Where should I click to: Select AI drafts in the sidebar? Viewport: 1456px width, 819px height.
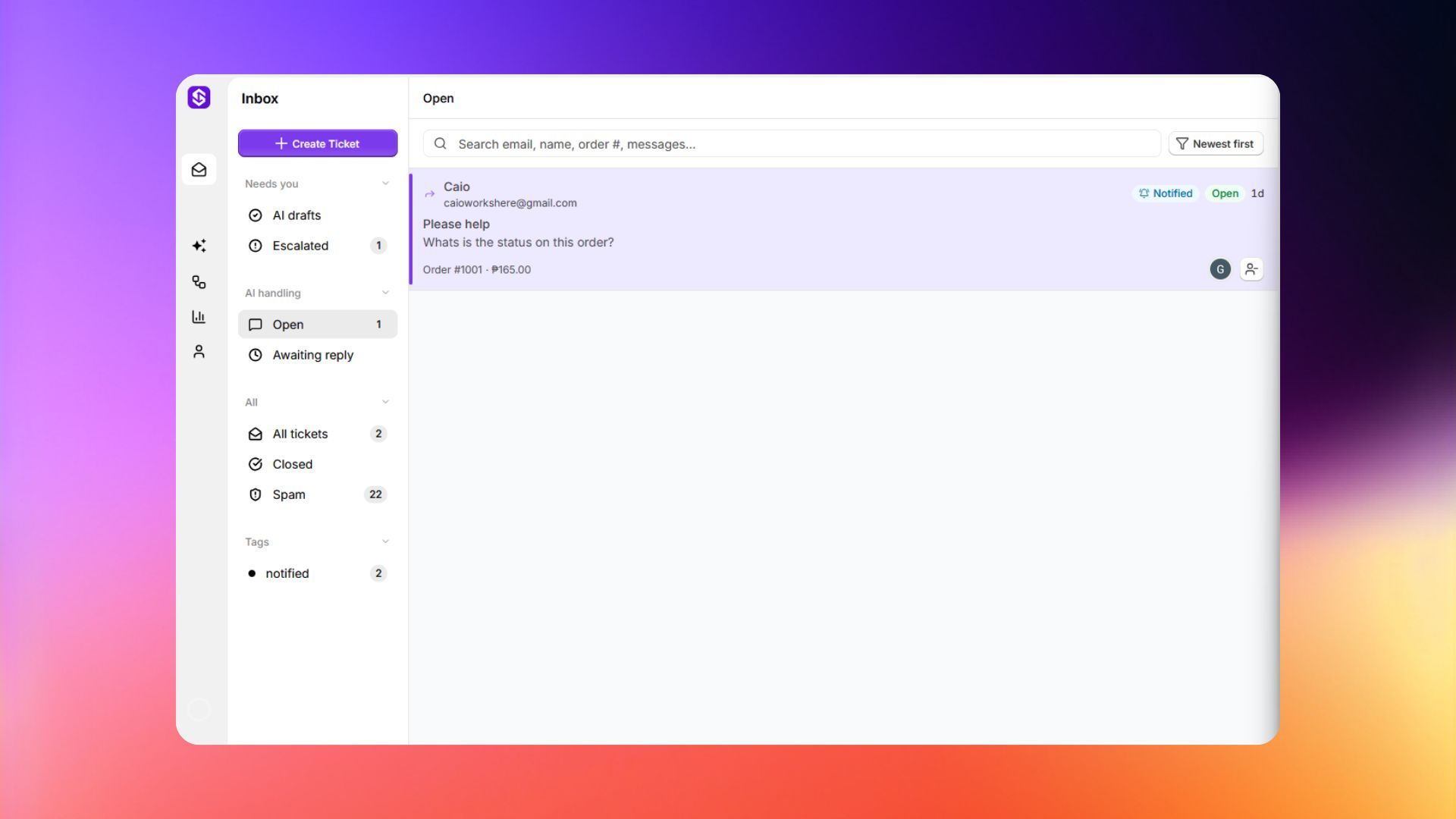(x=318, y=215)
